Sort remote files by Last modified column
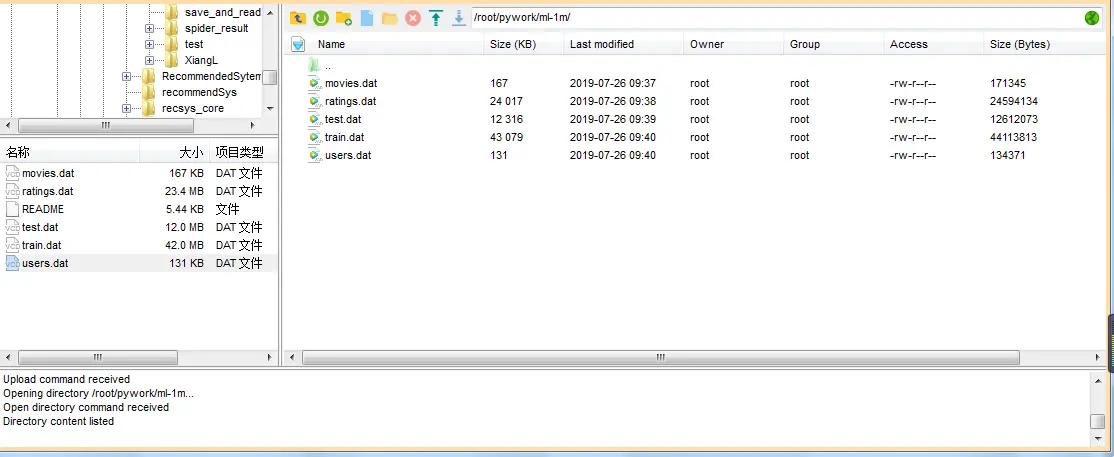1114x457 pixels. click(x=601, y=44)
